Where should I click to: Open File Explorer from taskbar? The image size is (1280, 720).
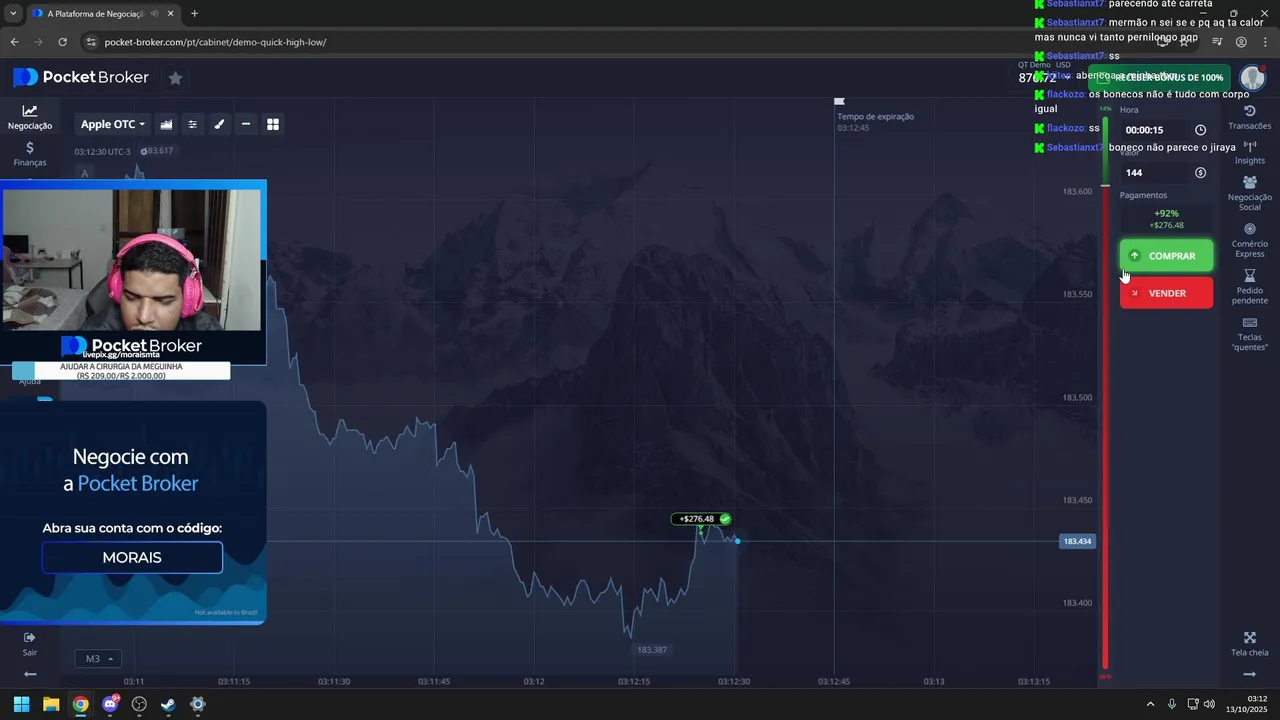[51, 704]
